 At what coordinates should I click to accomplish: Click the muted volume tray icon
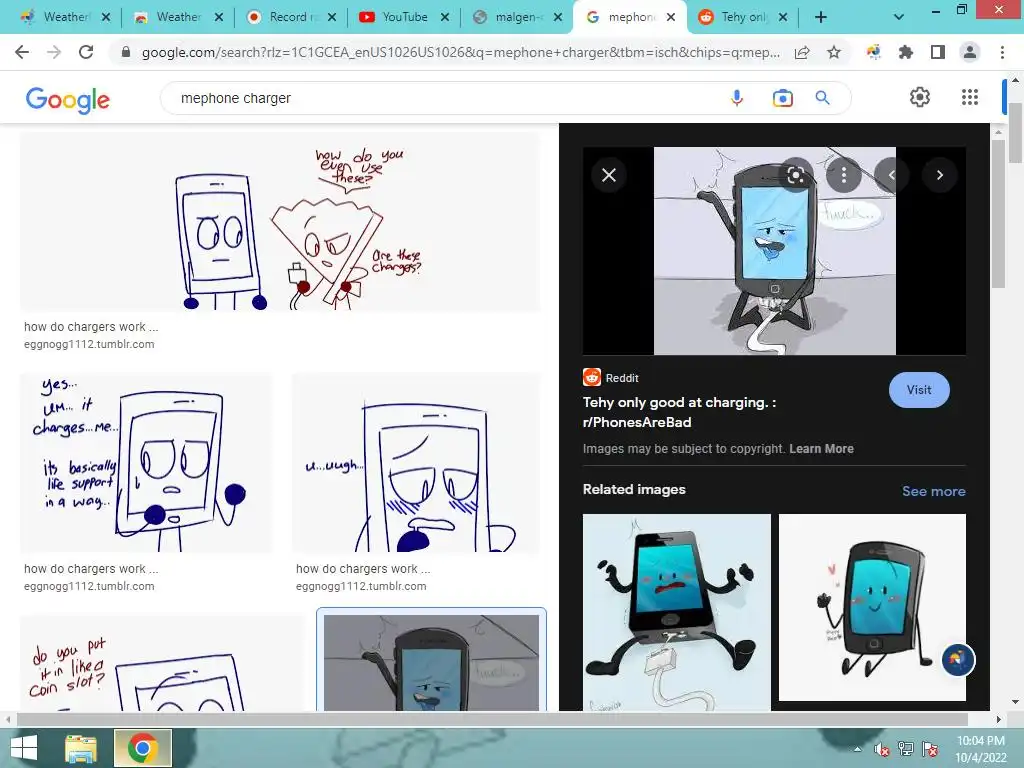coord(882,749)
